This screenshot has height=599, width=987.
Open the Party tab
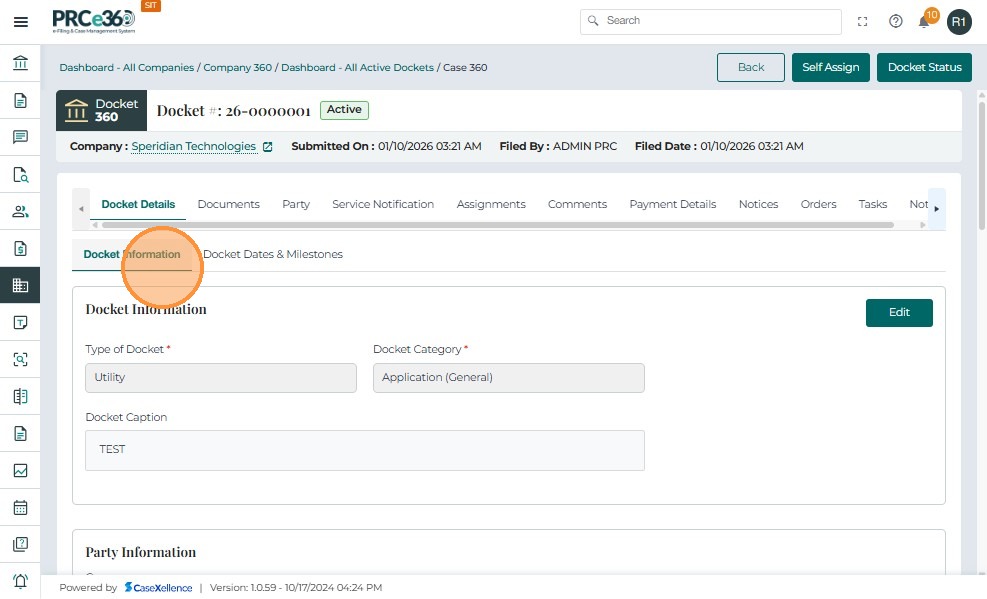pyautogui.click(x=296, y=204)
